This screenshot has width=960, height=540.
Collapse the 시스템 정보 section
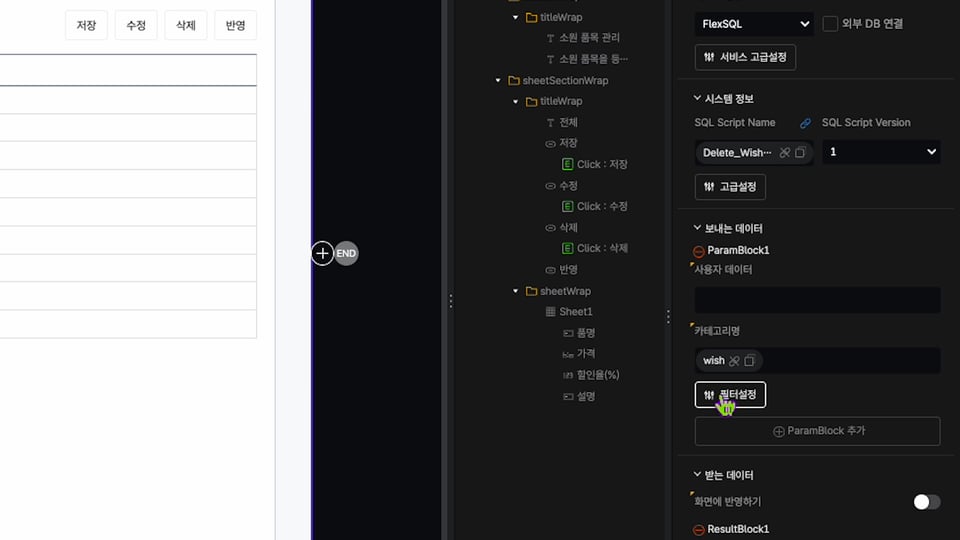pos(697,98)
